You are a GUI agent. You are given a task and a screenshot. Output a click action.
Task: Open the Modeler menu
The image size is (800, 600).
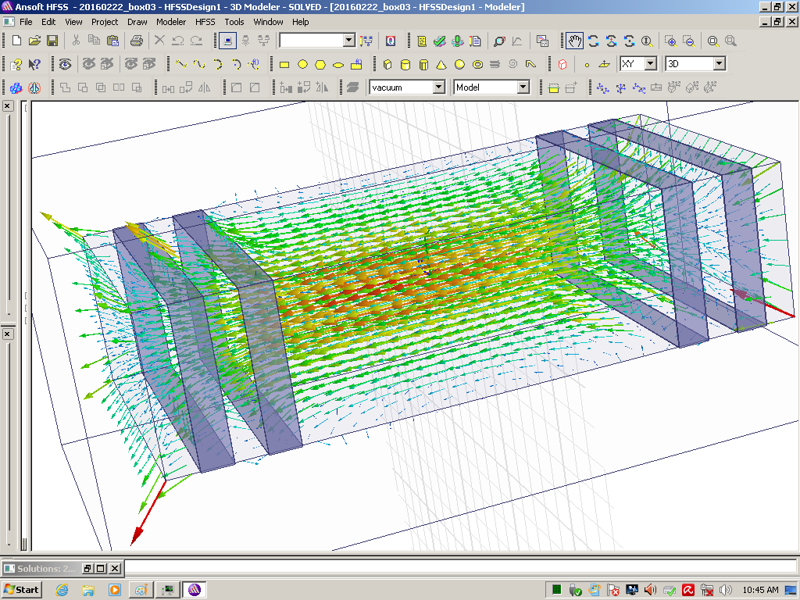(x=171, y=21)
